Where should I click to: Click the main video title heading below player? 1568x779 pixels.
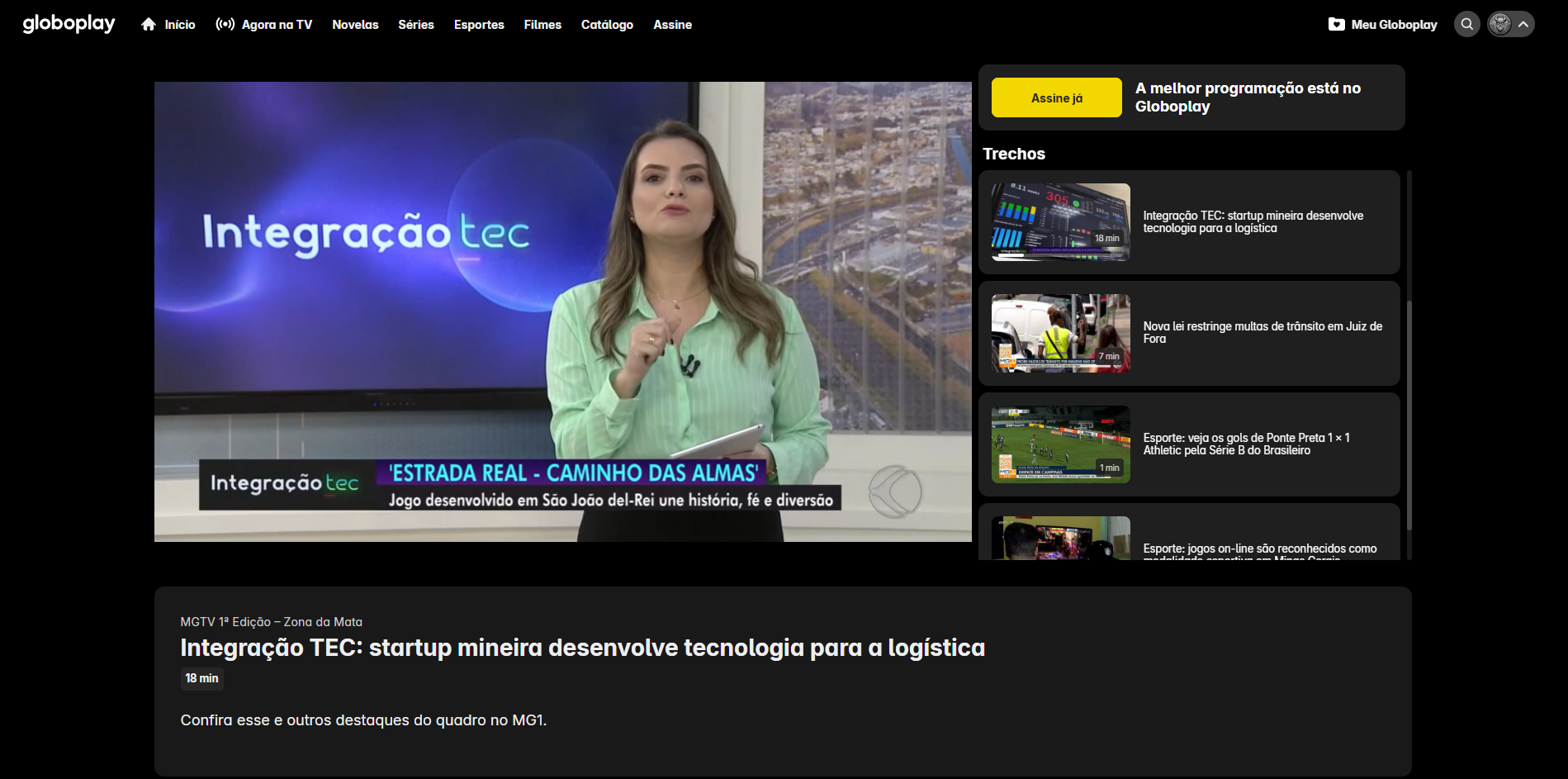(x=583, y=648)
